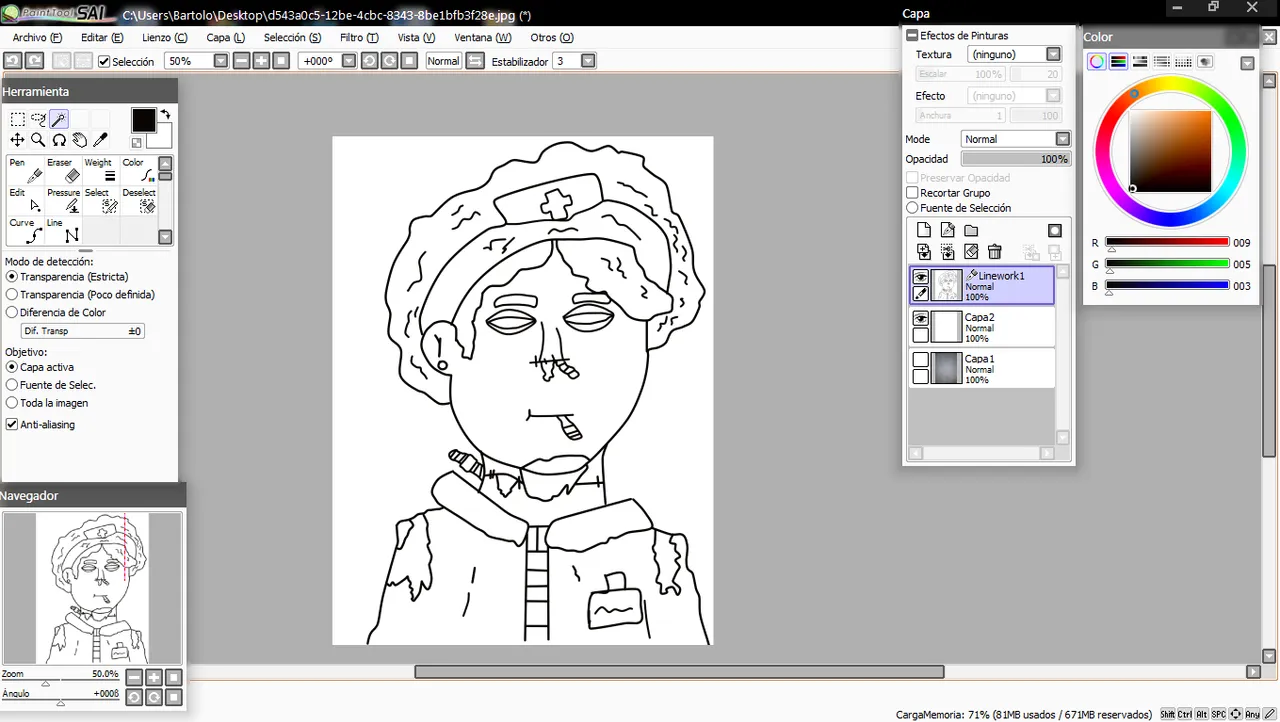Choose the Line linework tool

pos(64,231)
